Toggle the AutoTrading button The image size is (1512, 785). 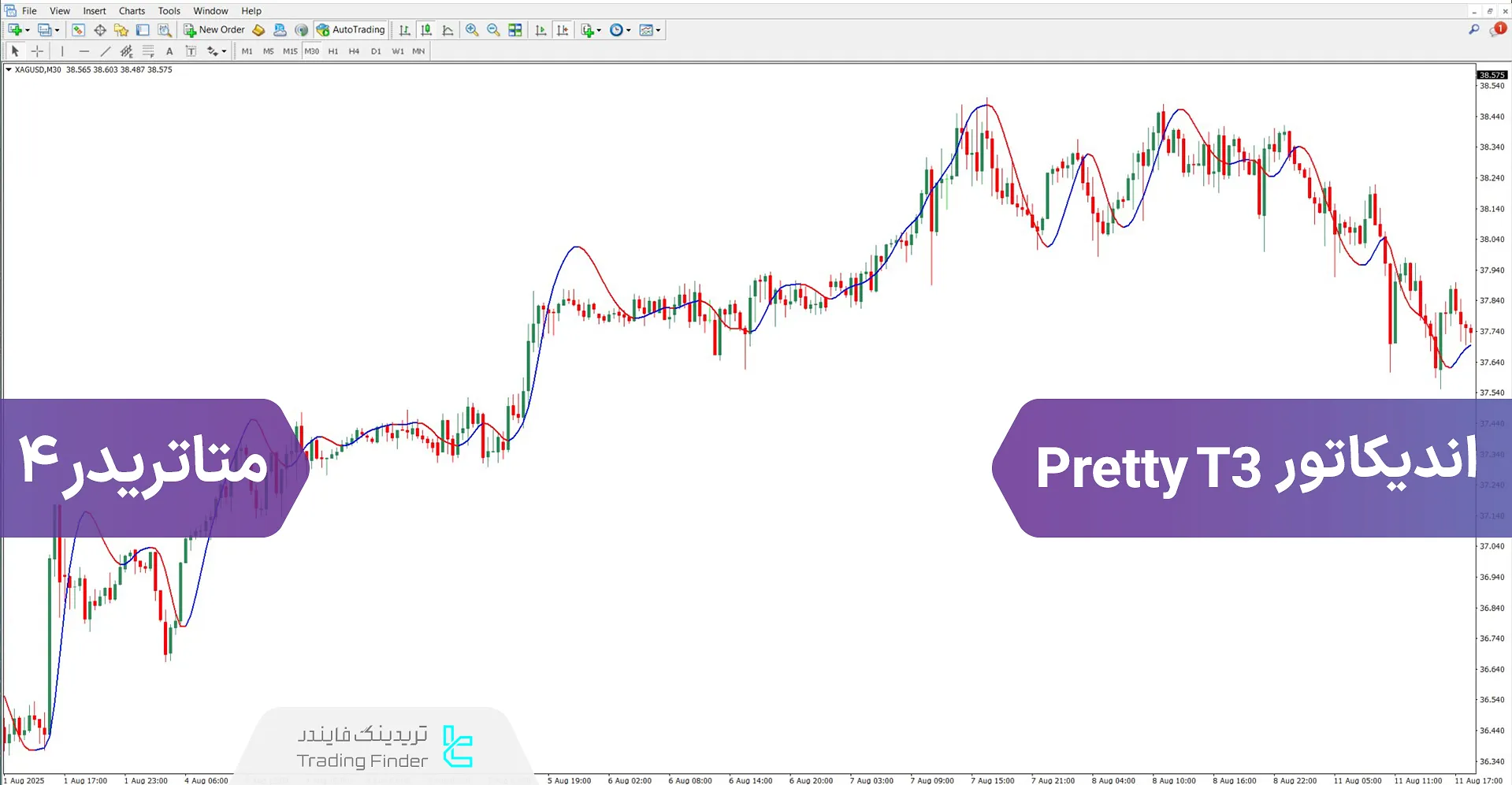coord(351,30)
